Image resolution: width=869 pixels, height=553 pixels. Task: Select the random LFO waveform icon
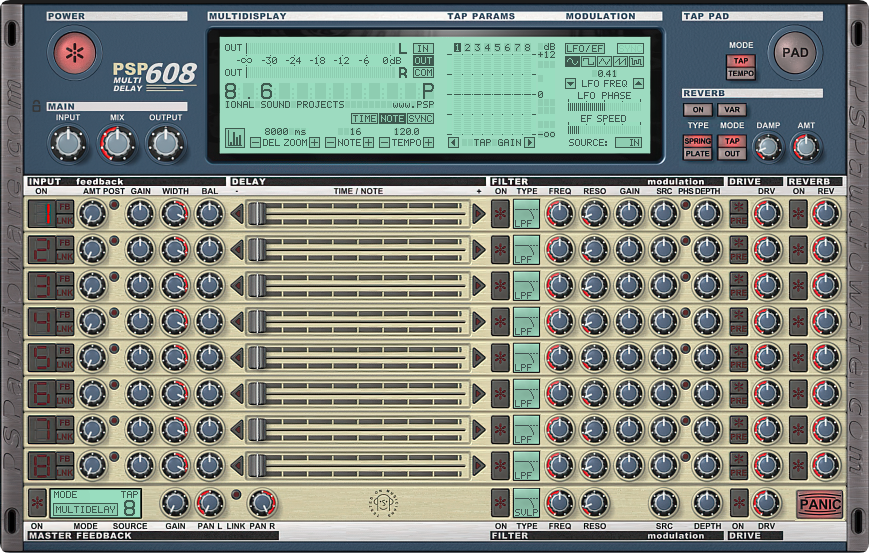(x=636, y=62)
